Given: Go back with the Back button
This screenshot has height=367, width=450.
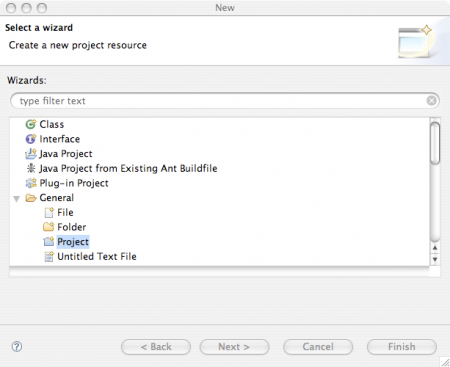Looking at the screenshot, I should click(x=156, y=347).
